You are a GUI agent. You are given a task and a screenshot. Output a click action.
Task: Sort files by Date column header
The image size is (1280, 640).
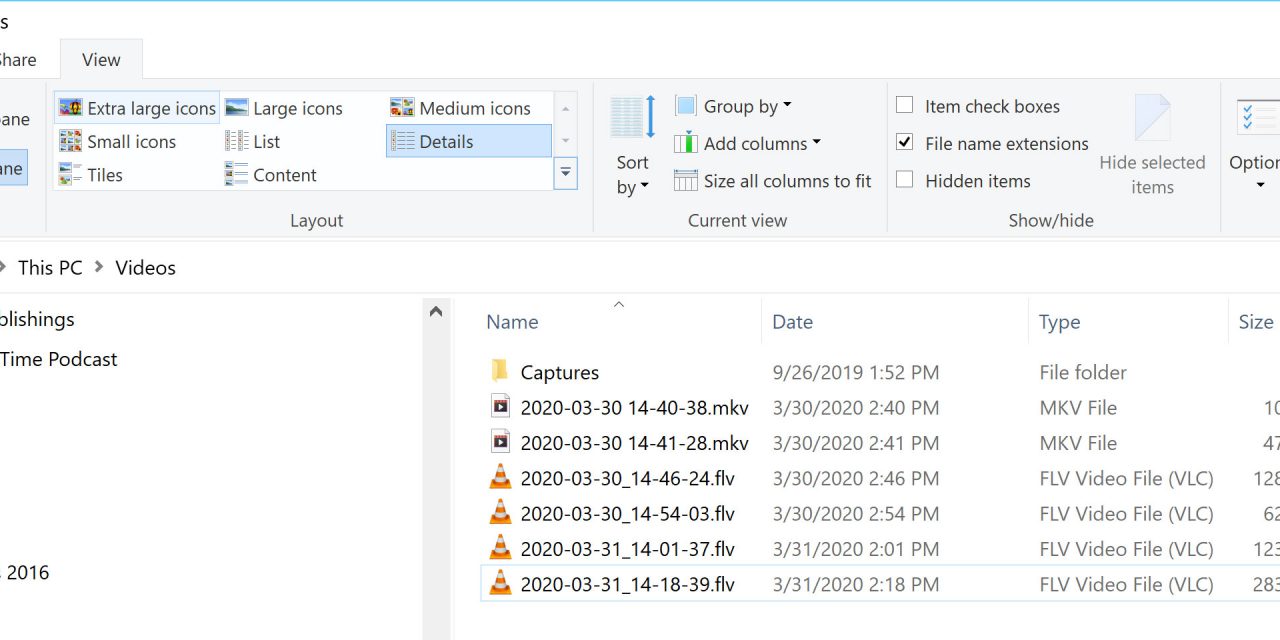tap(792, 322)
